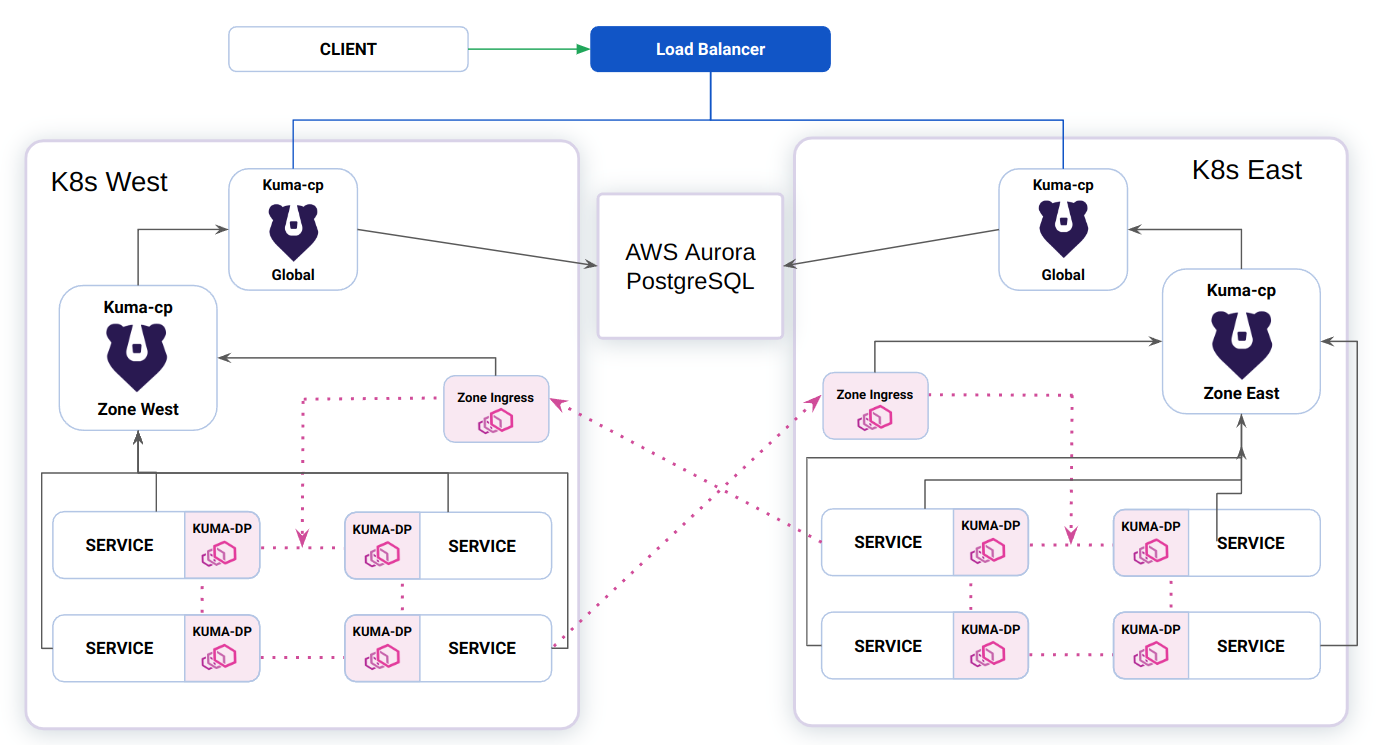Click the Zone Ingress dataplane icon in K8s West
This screenshot has height=745, width=1377.
click(494, 420)
